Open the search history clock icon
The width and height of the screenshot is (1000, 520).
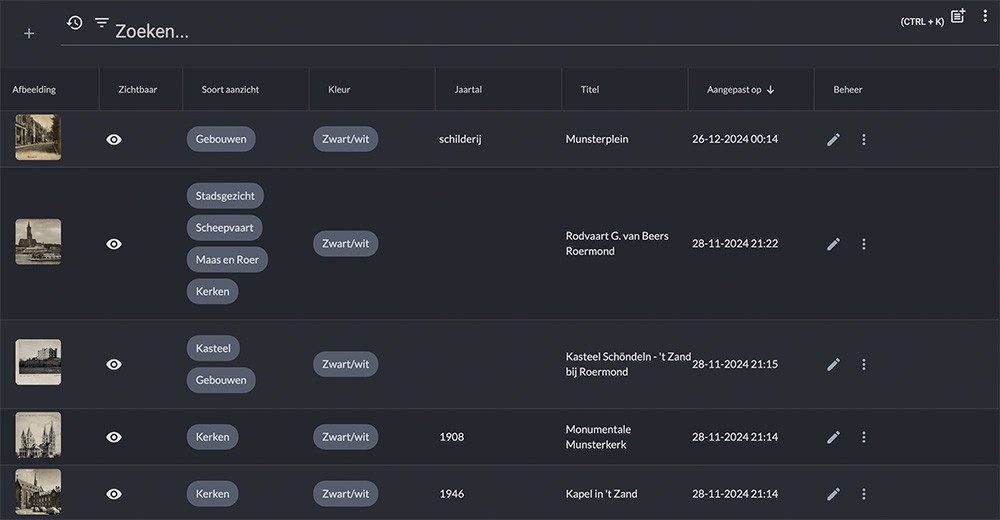(x=74, y=22)
